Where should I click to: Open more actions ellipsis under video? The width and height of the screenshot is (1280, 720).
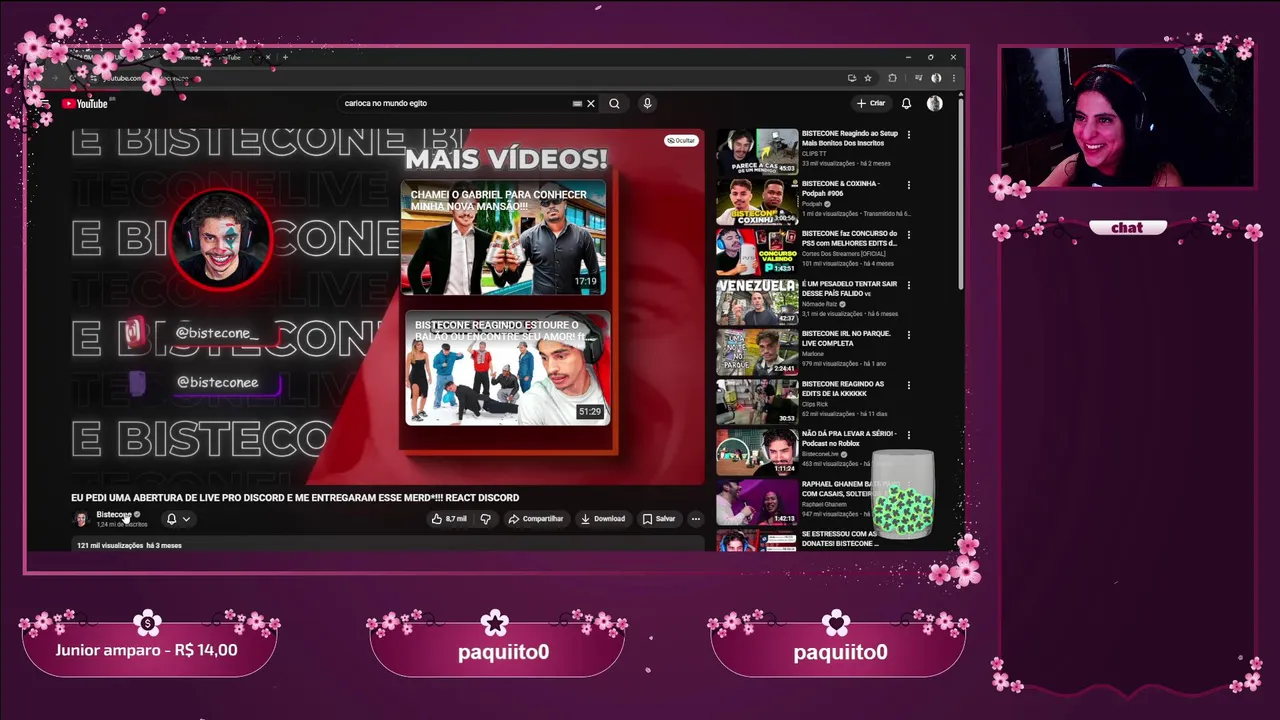click(695, 519)
